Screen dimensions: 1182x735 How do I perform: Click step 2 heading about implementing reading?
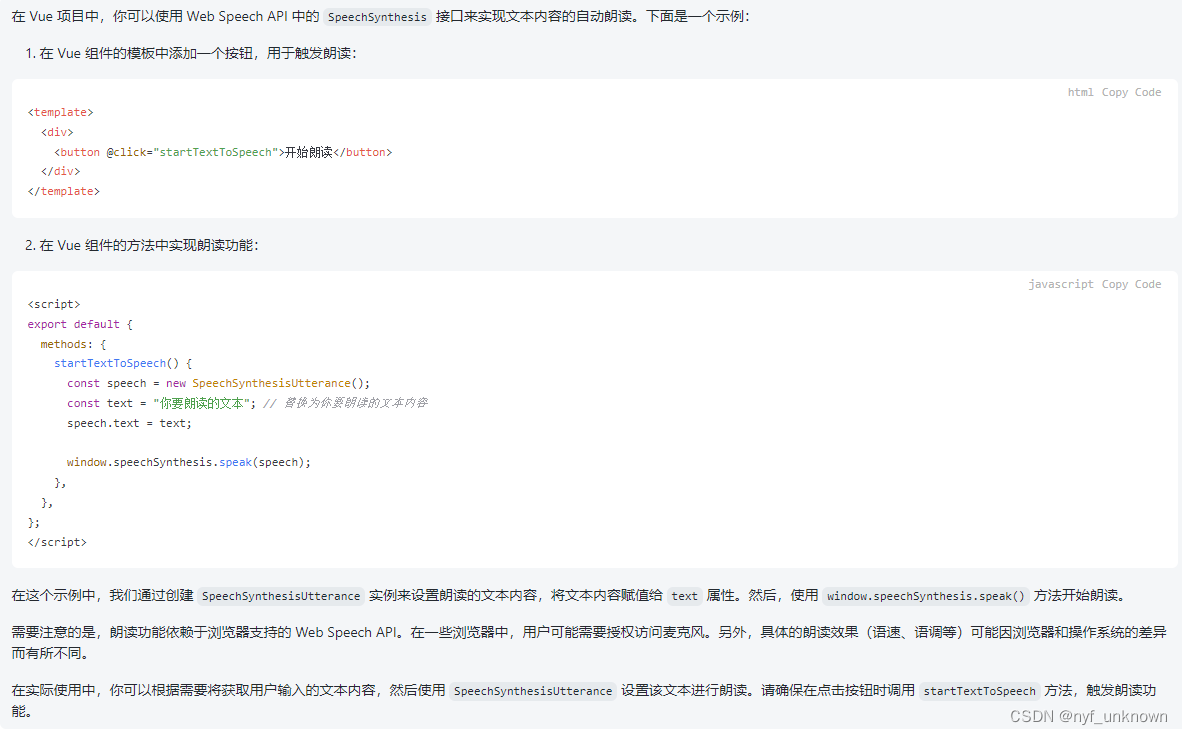[x=142, y=246]
